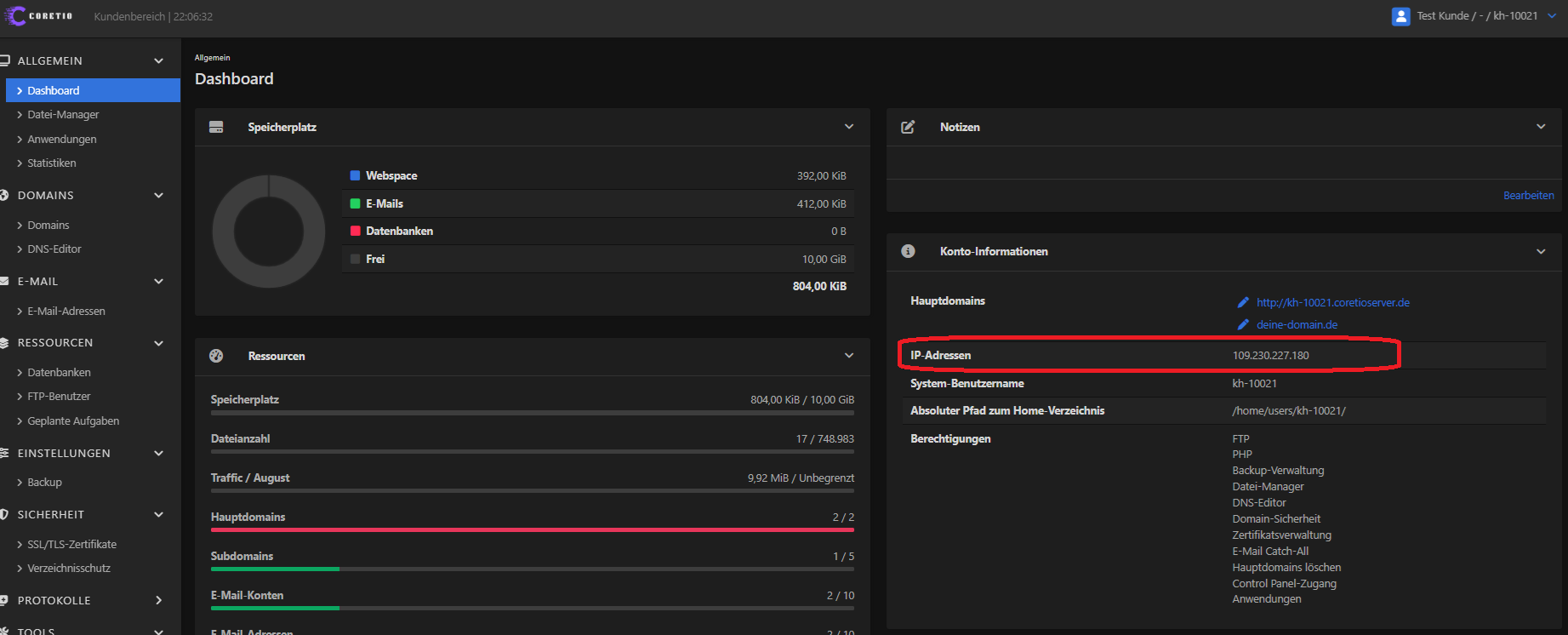Click the blue Webspace color swatch
Screen dimensions: 1568x635
[x=355, y=175]
